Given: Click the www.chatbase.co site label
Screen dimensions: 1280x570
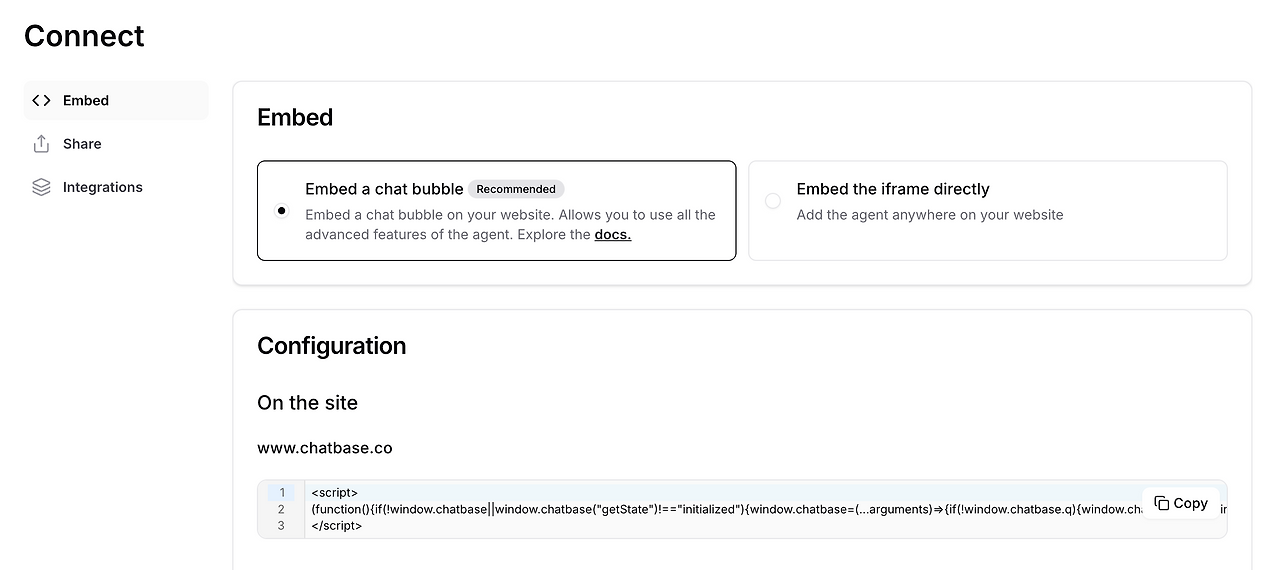Looking at the screenshot, I should pos(324,448).
